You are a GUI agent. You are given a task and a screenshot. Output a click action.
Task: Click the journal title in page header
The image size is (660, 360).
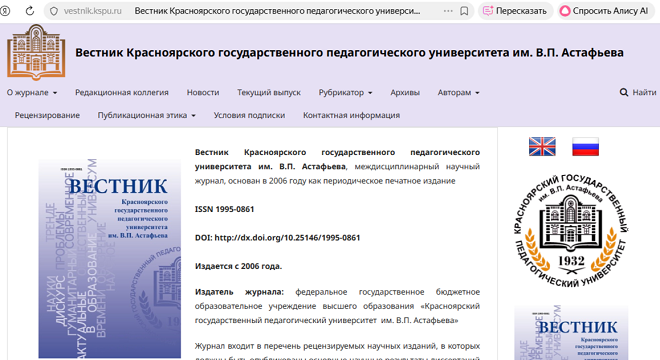point(349,53)
